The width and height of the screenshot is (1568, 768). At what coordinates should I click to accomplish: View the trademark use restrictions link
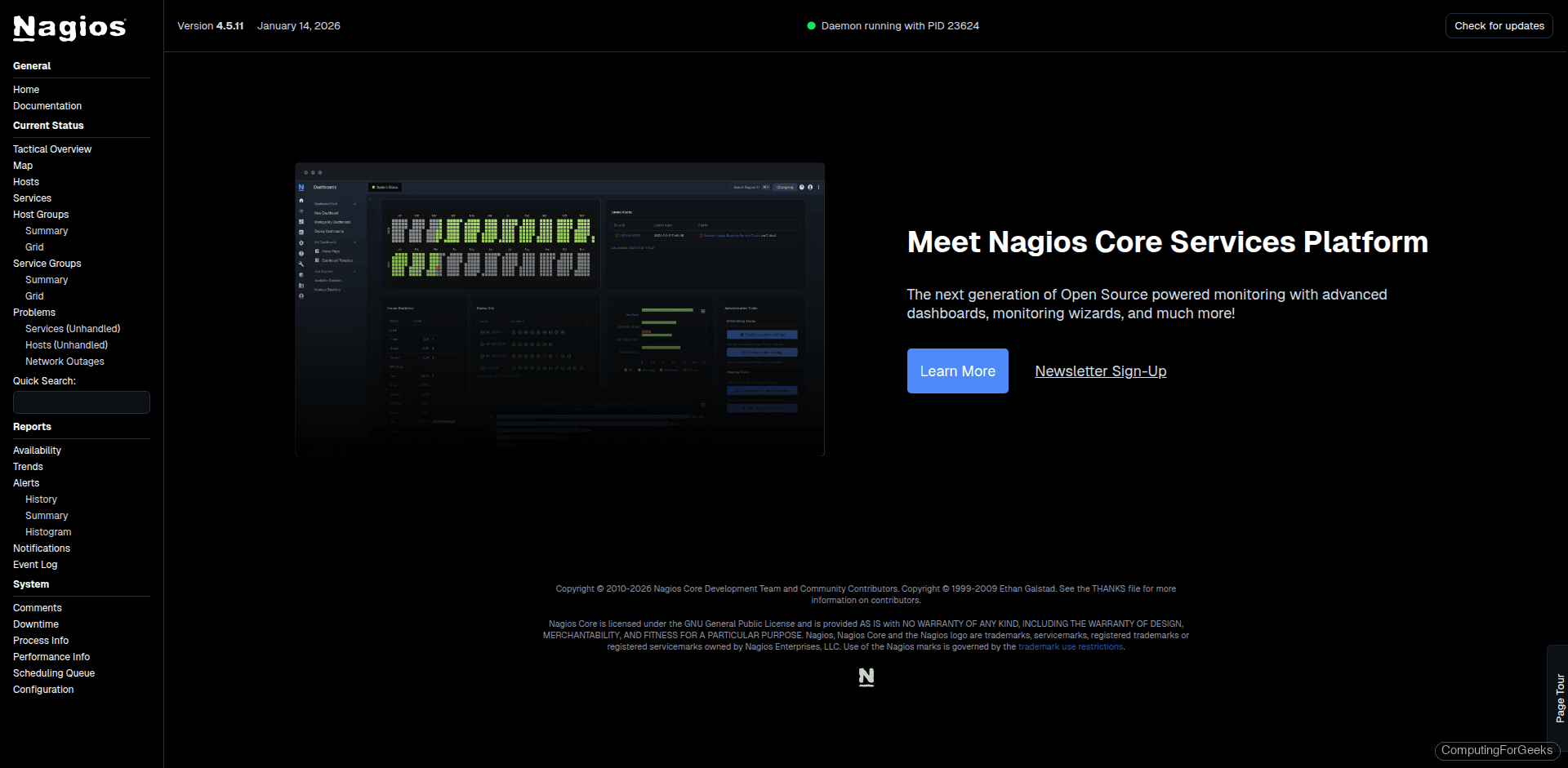pos(1071,646)
